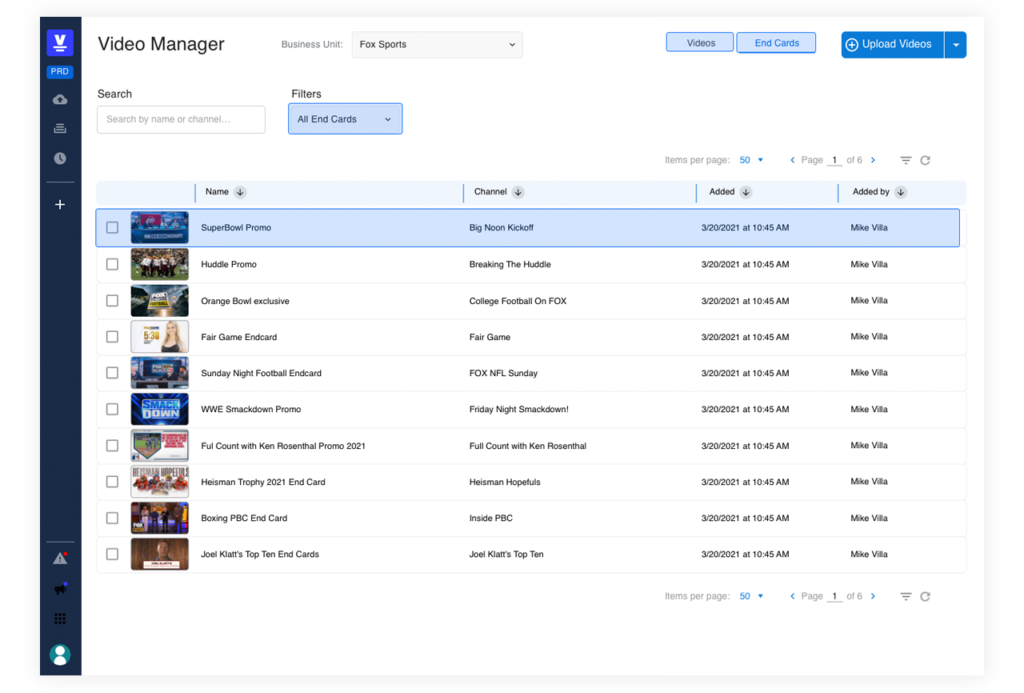Open the warning alerts triangle icon
The image size is (1024, 693).
click(60, 559)
